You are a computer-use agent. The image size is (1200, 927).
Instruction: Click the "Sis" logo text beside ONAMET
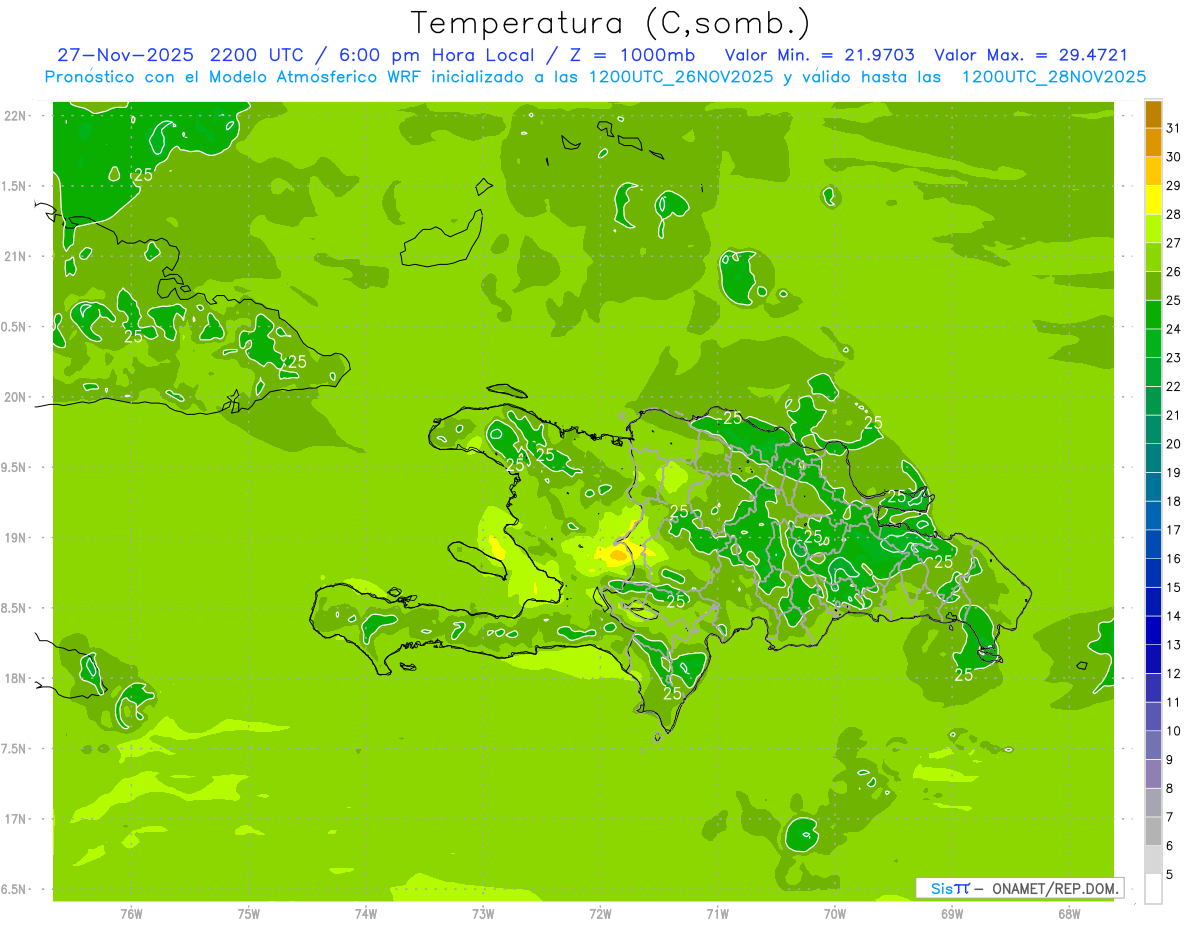tap(940, 888)
